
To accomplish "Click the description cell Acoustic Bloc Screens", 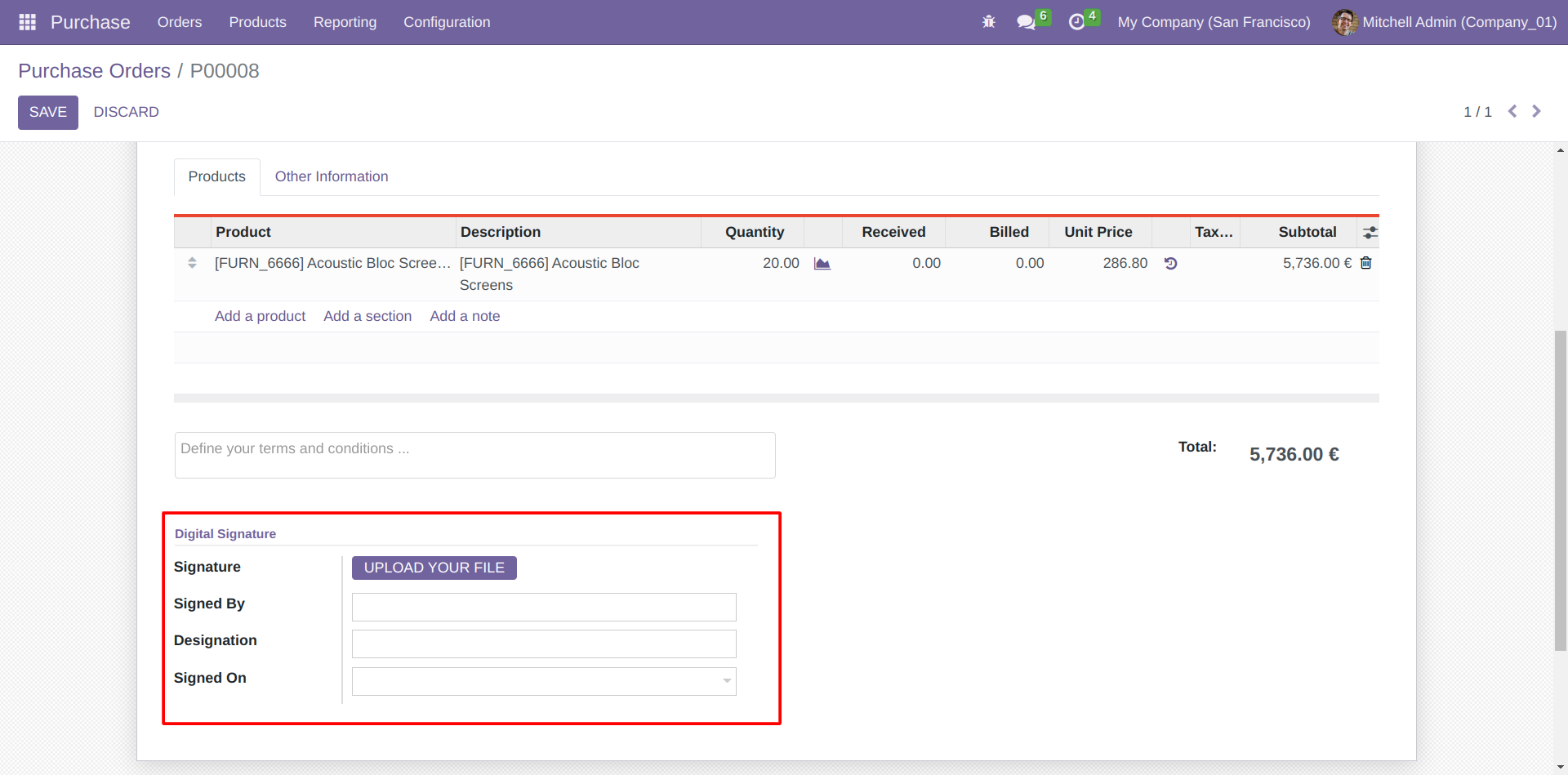I will point(550,274).
